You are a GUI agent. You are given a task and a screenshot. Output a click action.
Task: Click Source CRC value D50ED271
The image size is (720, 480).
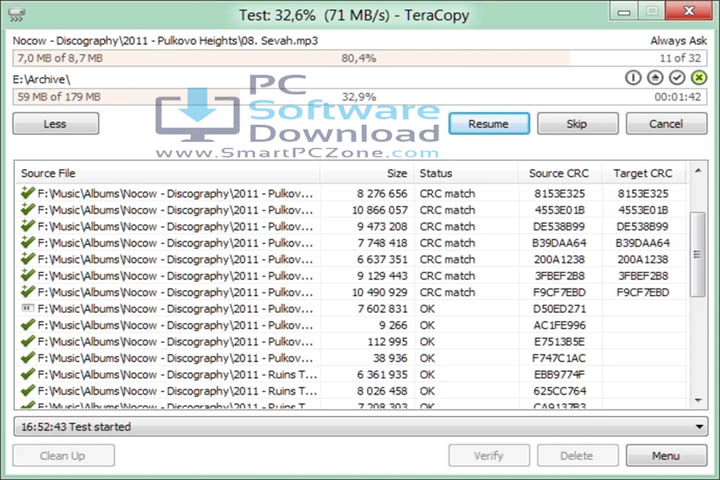click(559, 309)
